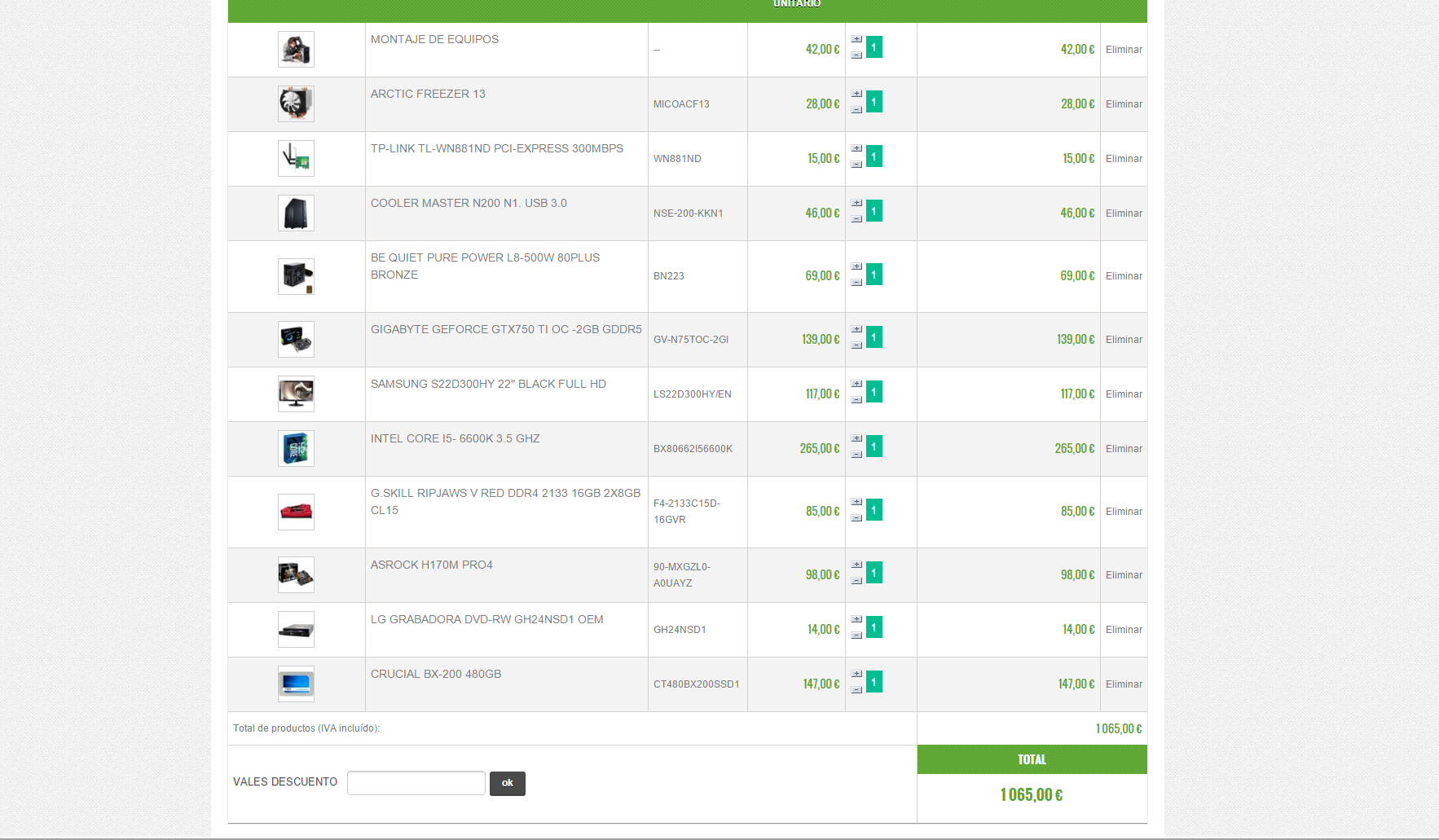The image size is (1439, 840).
Task: Increase quantity of Montaje de Equipos
Action: point(856,39)
